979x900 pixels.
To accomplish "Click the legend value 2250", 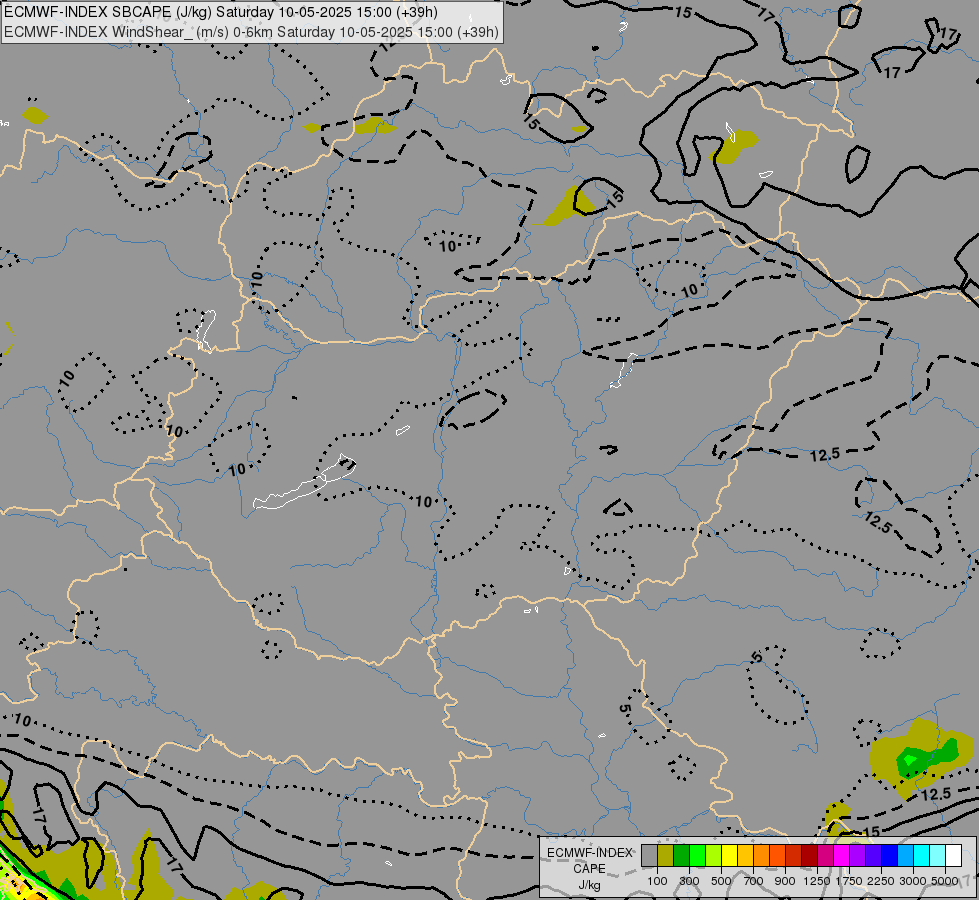I will pyautogui.click(x=881, y=881).
